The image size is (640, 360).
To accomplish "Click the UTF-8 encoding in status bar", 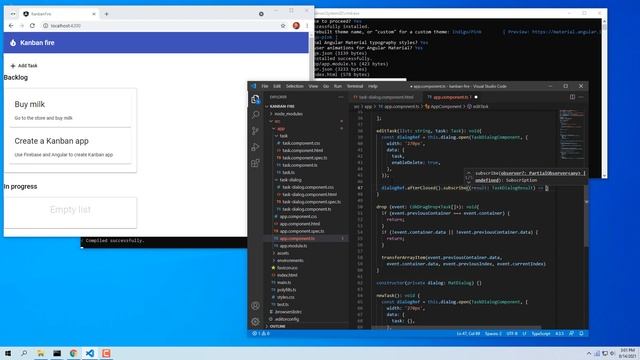I will tap(511, 333).
